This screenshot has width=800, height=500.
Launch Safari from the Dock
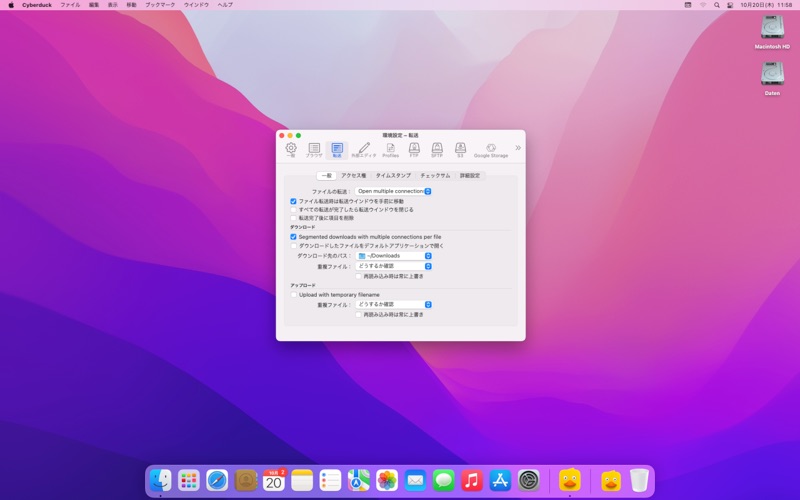(217, 481)
